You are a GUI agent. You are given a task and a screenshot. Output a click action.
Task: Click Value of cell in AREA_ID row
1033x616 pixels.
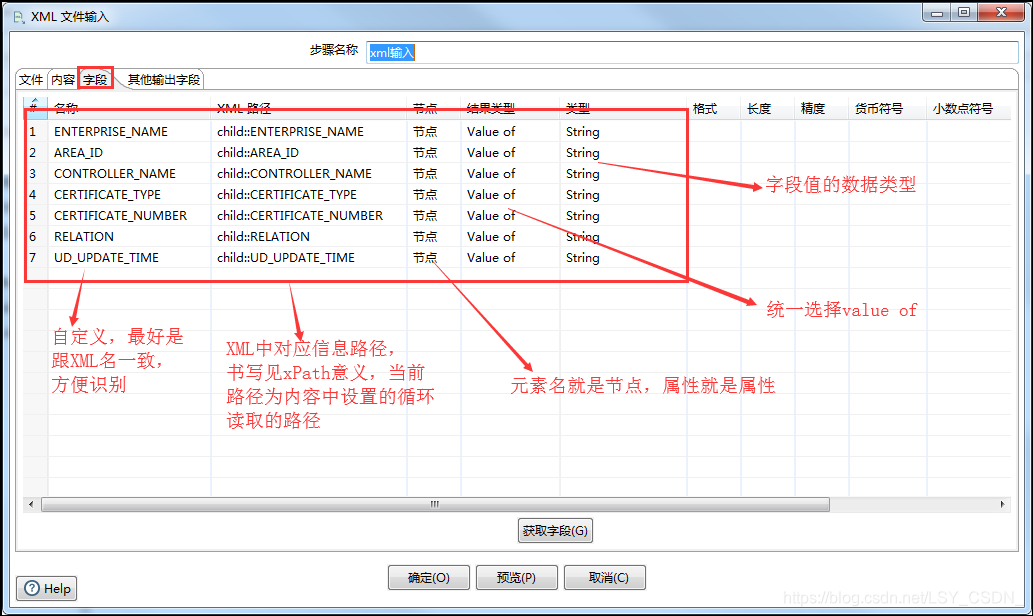tap(511, 153)
